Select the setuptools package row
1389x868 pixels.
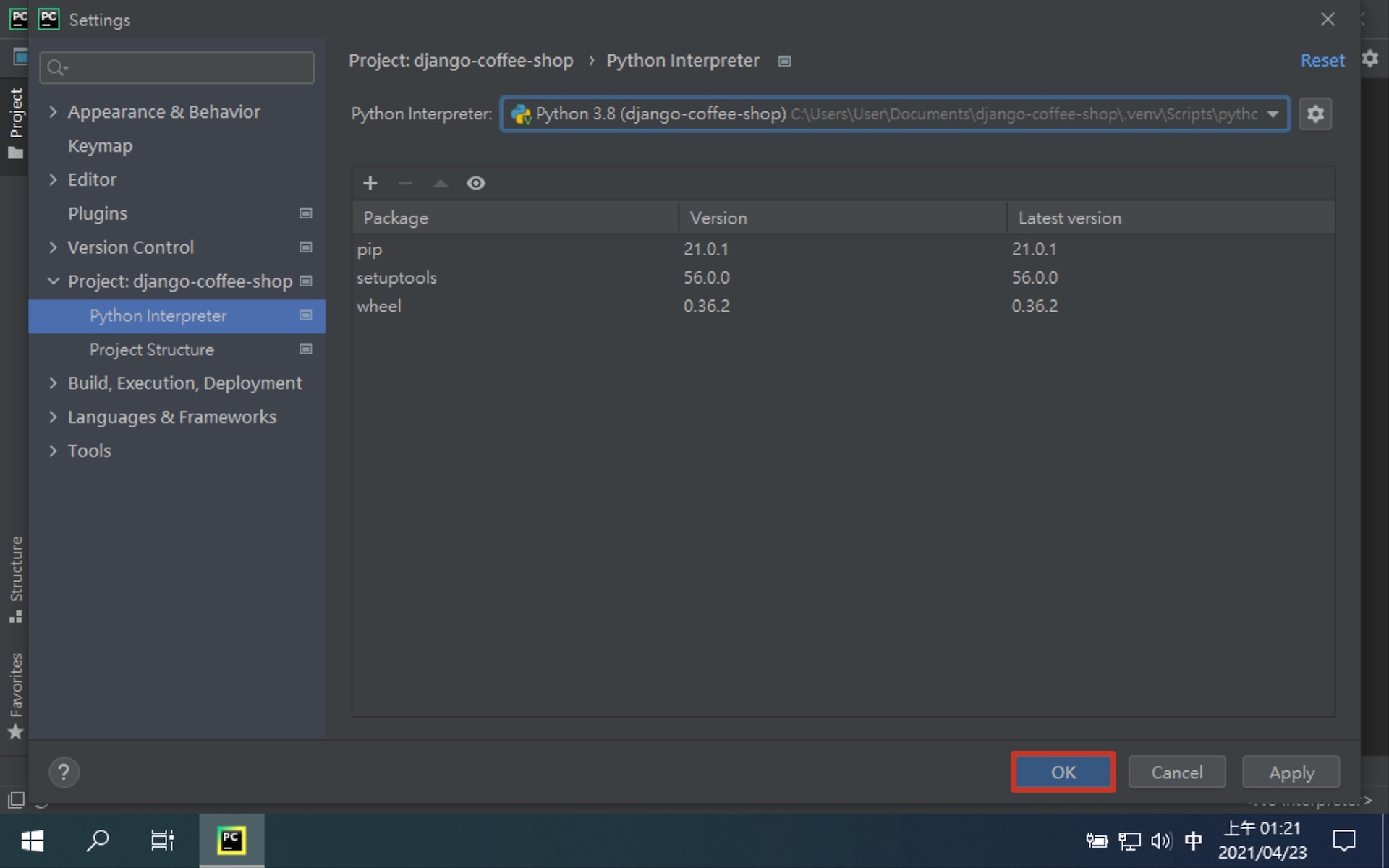click(844, 278)
